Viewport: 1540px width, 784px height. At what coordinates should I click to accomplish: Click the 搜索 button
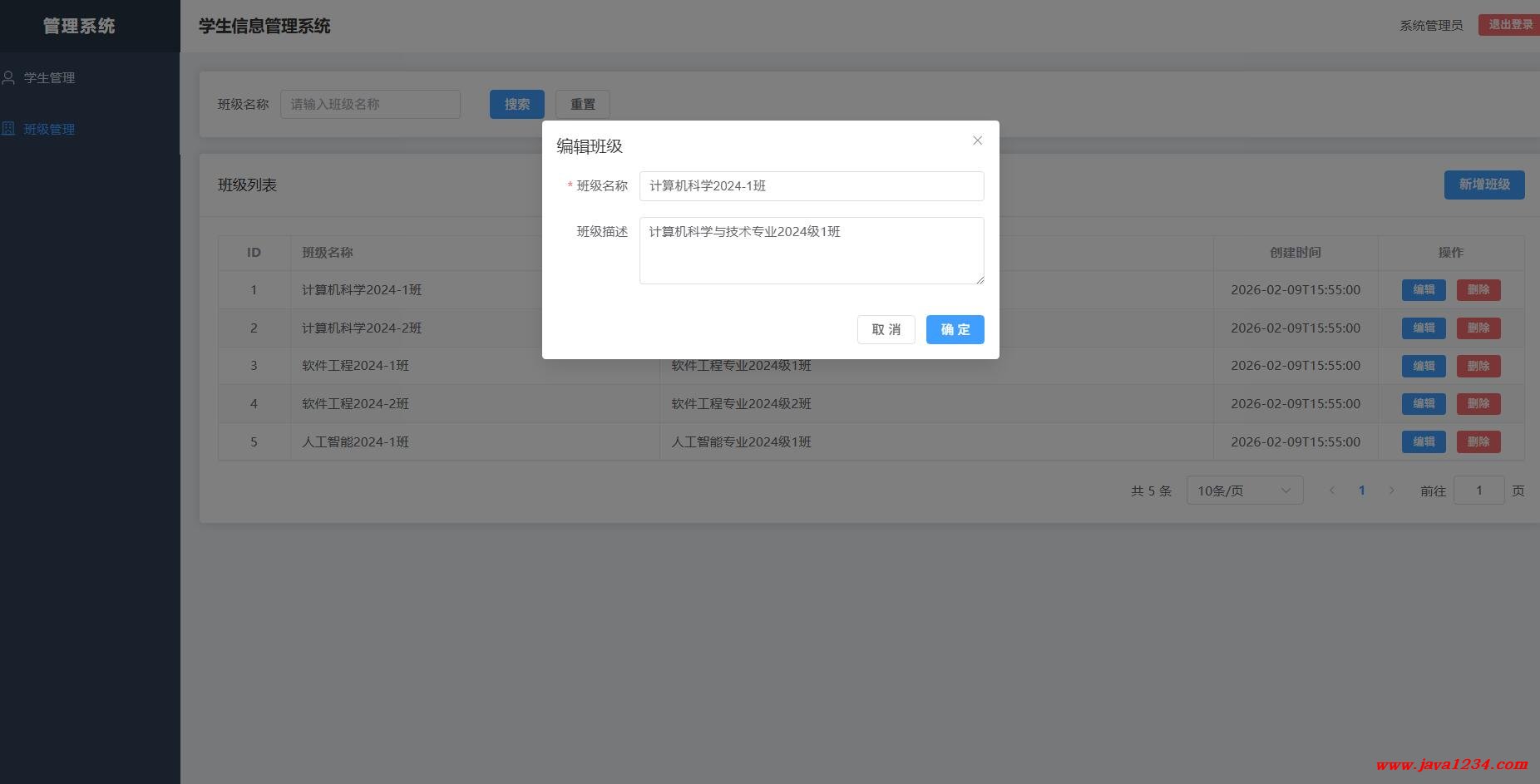(x=516, y=104)
